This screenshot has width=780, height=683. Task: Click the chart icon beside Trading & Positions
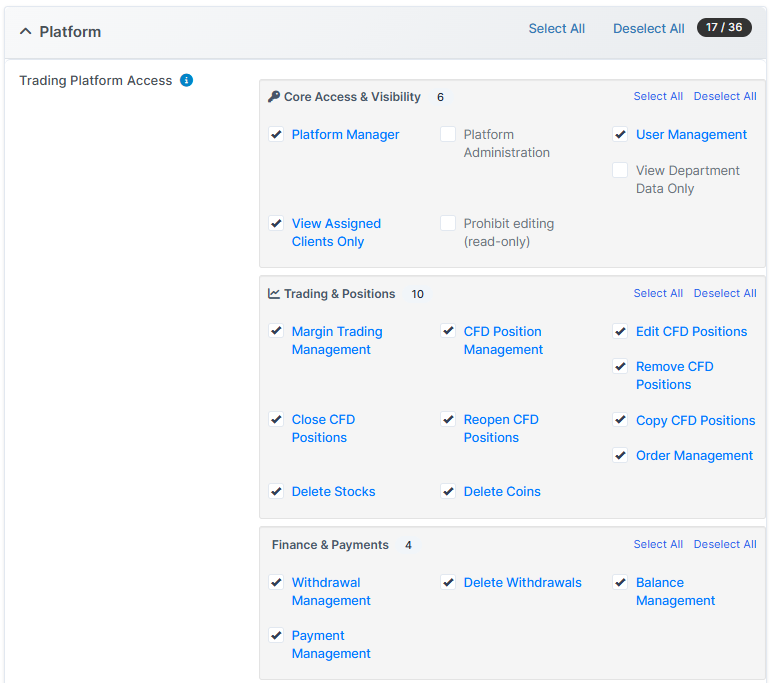[x=274, y=294]
